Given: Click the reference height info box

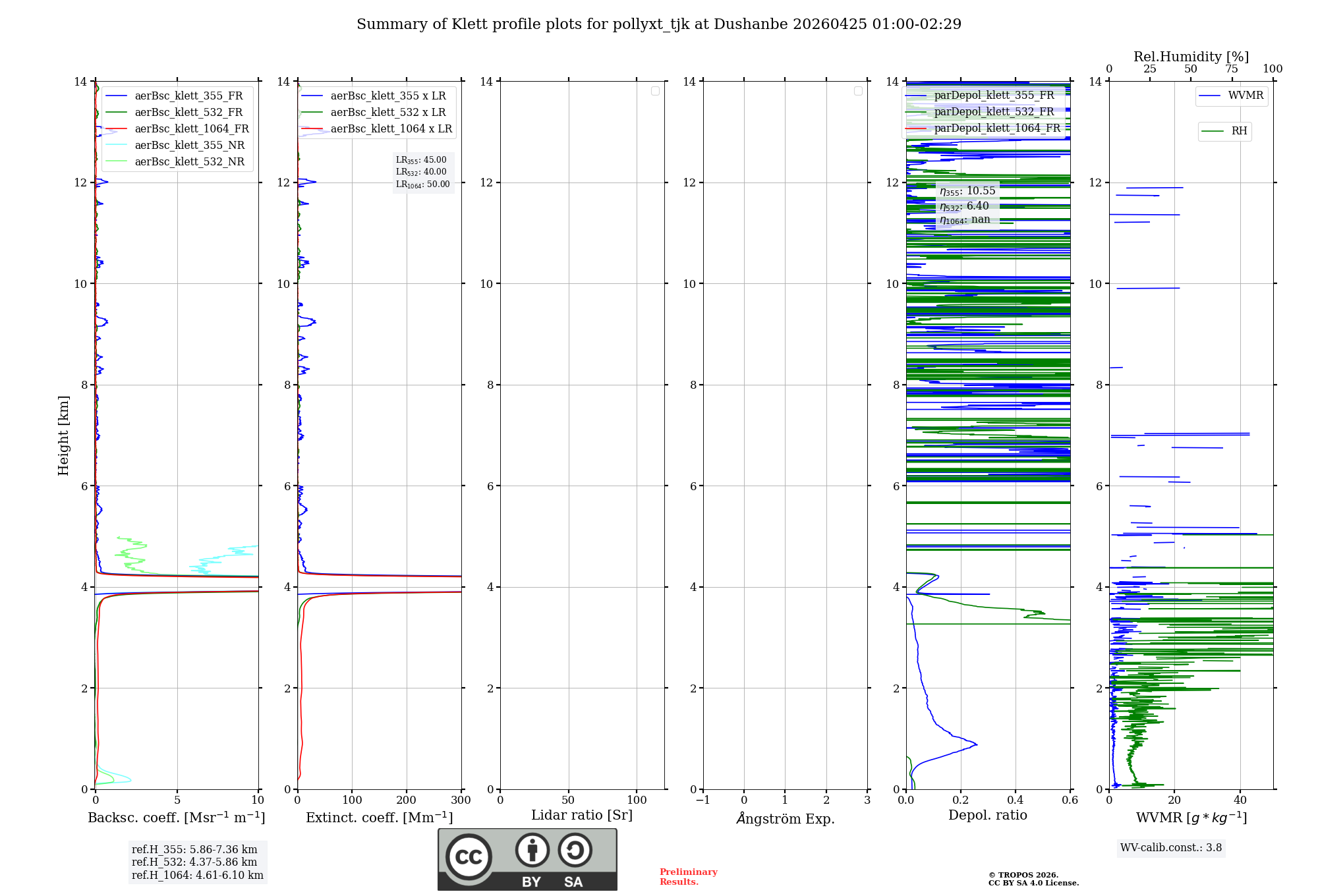Looking at the screenshot, I should click(197, 862).
